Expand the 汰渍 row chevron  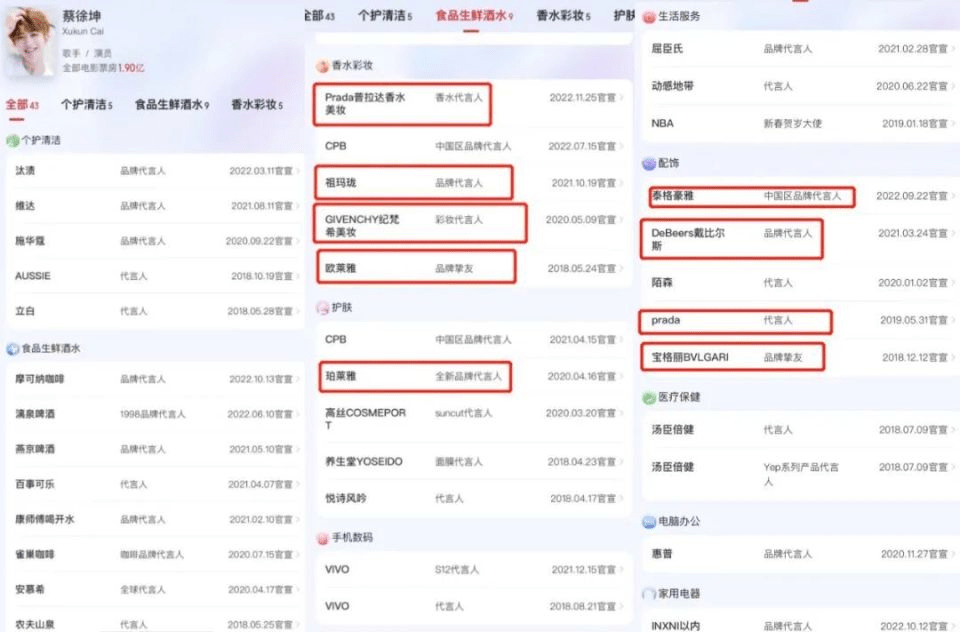(x=298, y=171)
